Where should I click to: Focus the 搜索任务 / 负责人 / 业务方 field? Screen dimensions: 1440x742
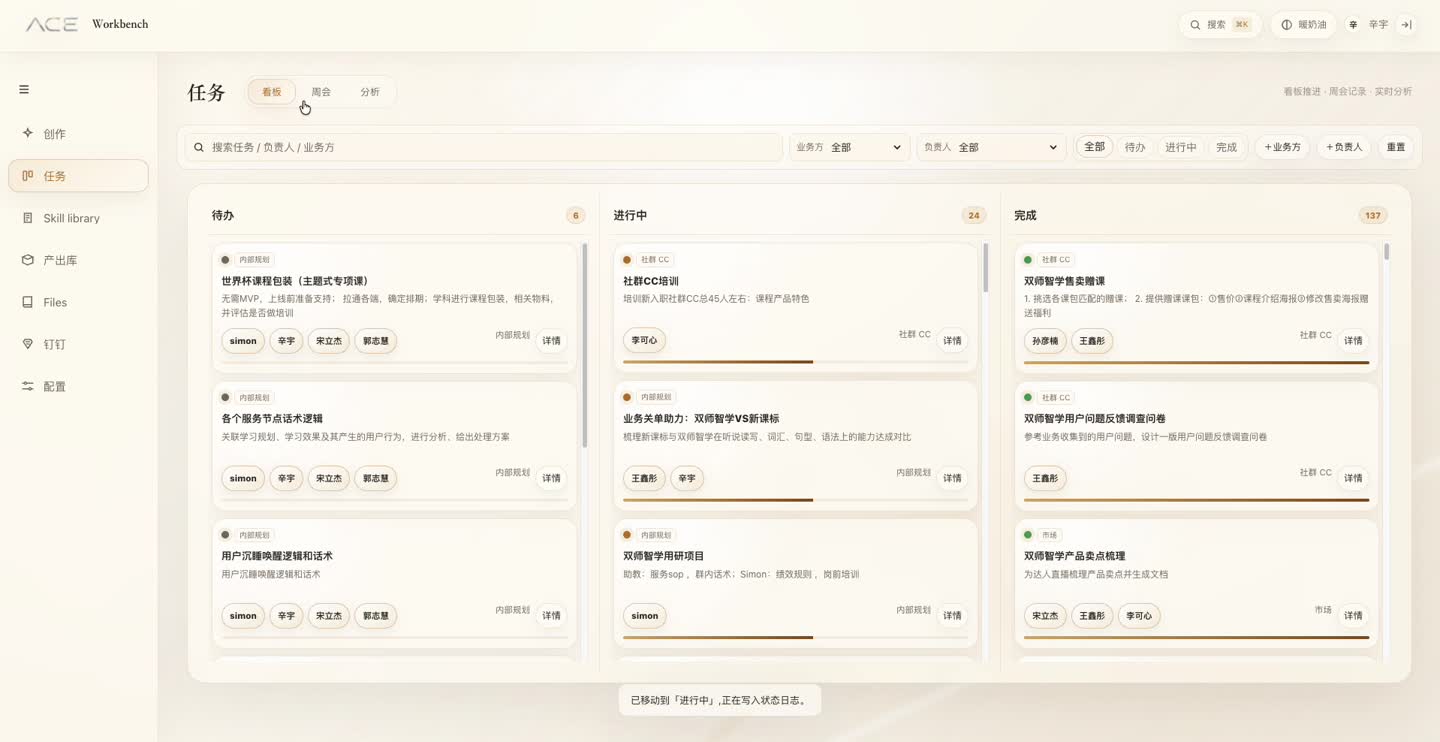coord(483,147)
